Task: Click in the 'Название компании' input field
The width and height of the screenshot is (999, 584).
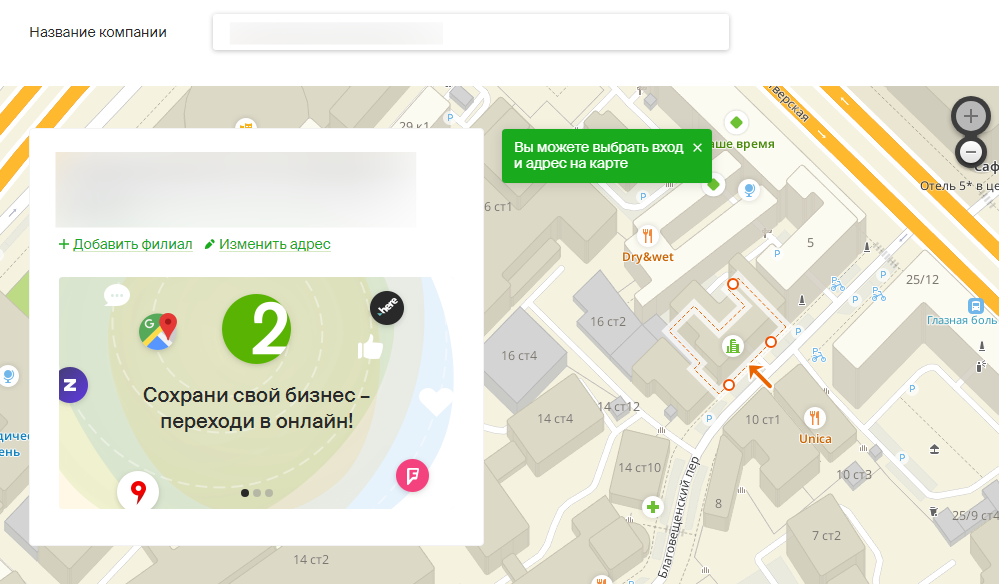Action: point(470,32)
